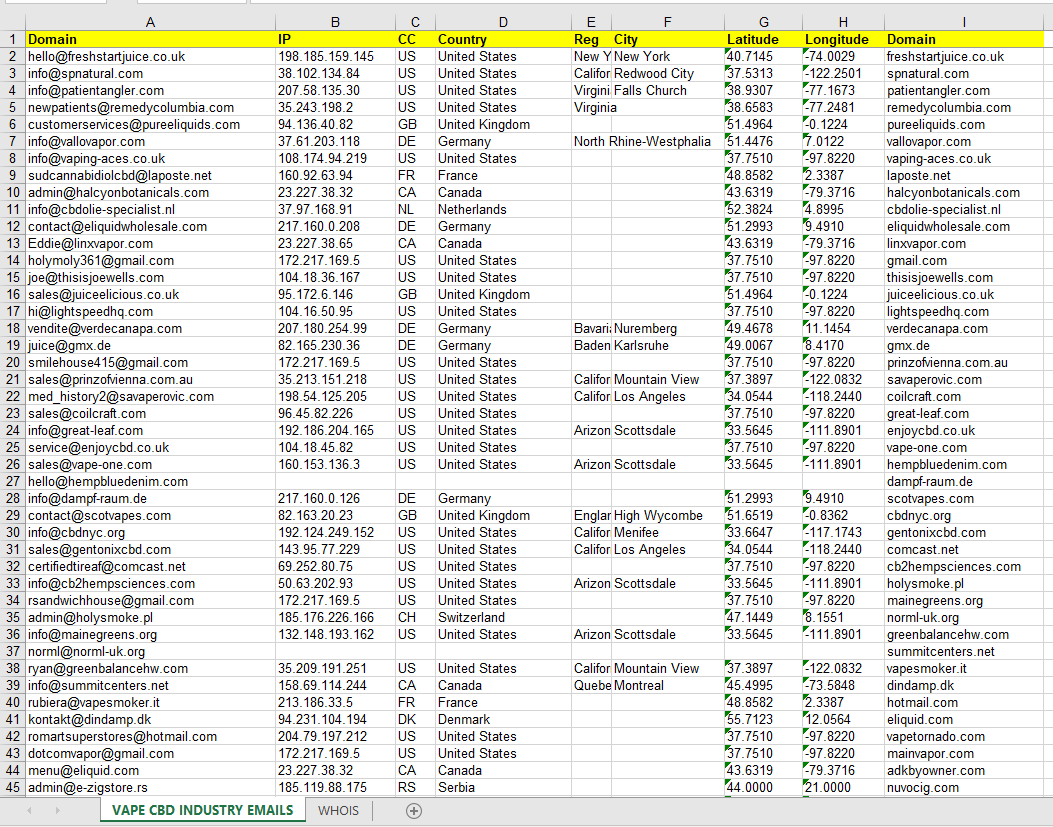Select cell newpatients@remedycolumbia.com
This screenshot has height=827, width=1053.
coord(150,107)
